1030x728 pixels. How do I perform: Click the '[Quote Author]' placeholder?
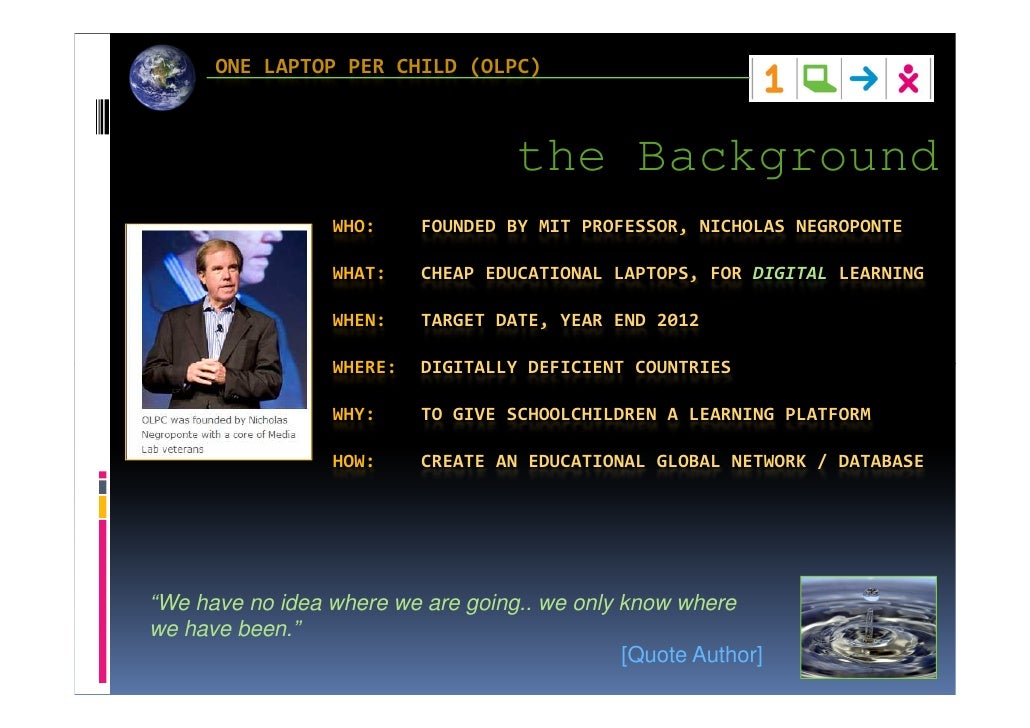[692, 655]
